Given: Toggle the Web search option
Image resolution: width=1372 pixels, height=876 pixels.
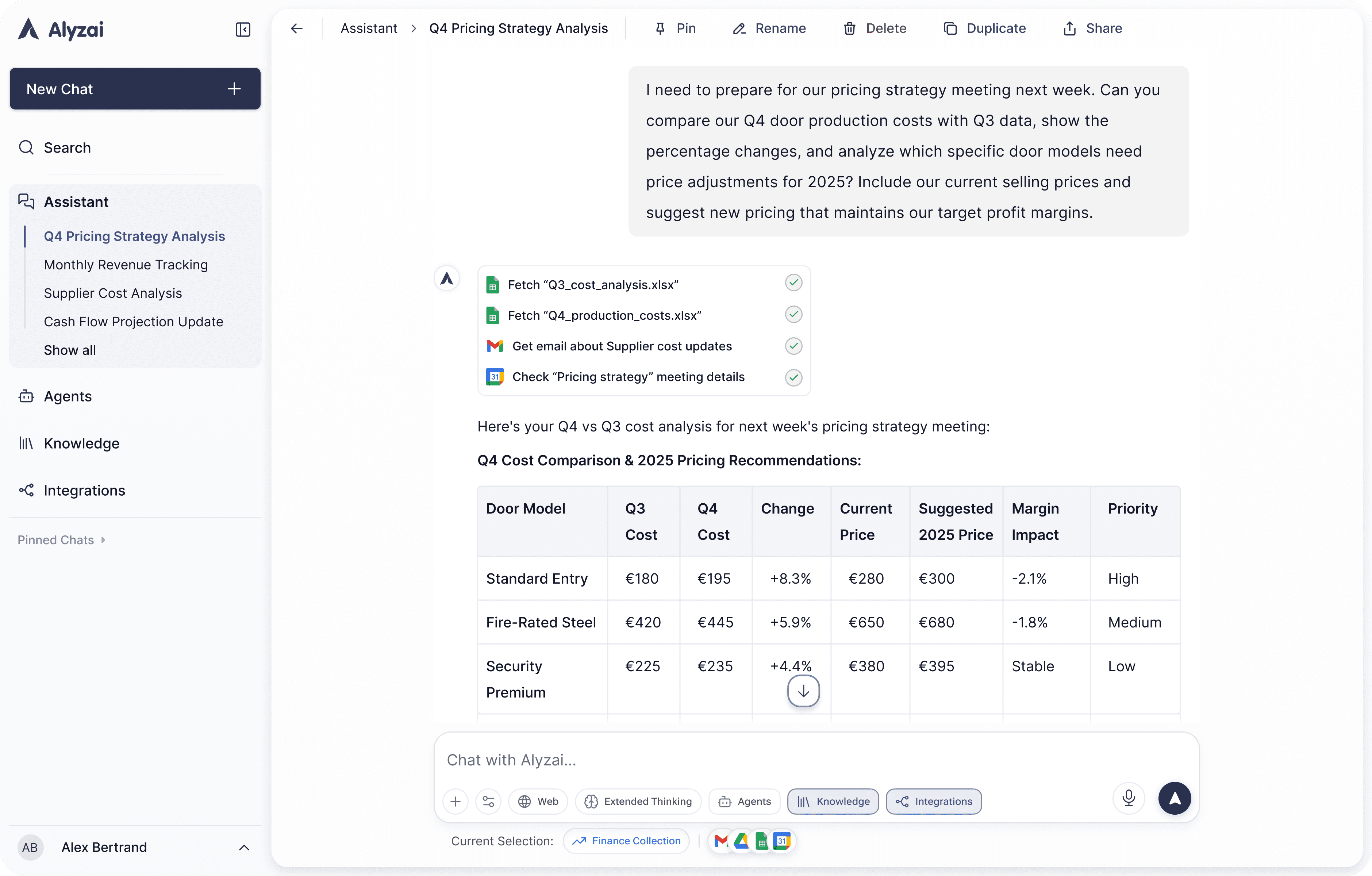Looking at the screenshot, I should click(x=538, y=801).
